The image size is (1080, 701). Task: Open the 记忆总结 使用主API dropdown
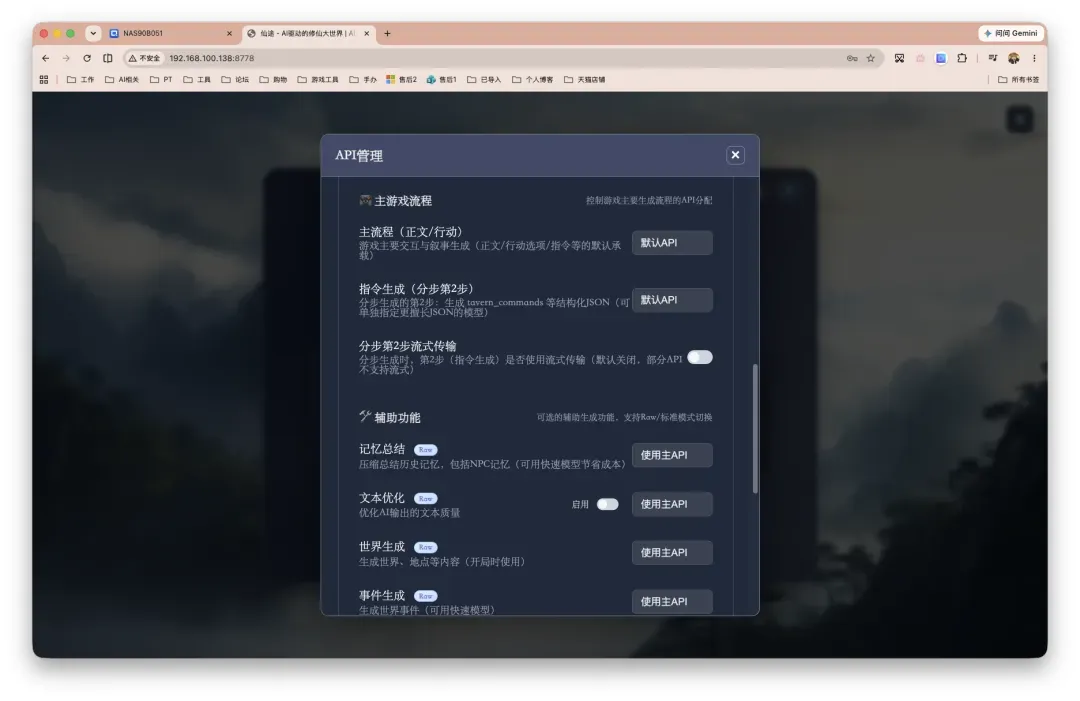coord(672,454)
